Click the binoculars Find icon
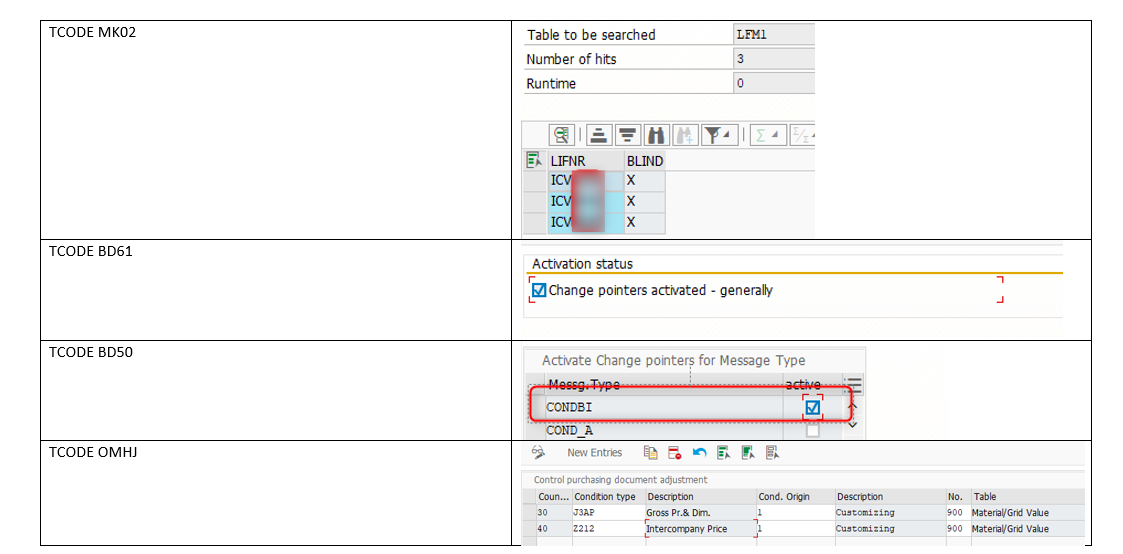1123x554 pixels. (x=656, y=135)
